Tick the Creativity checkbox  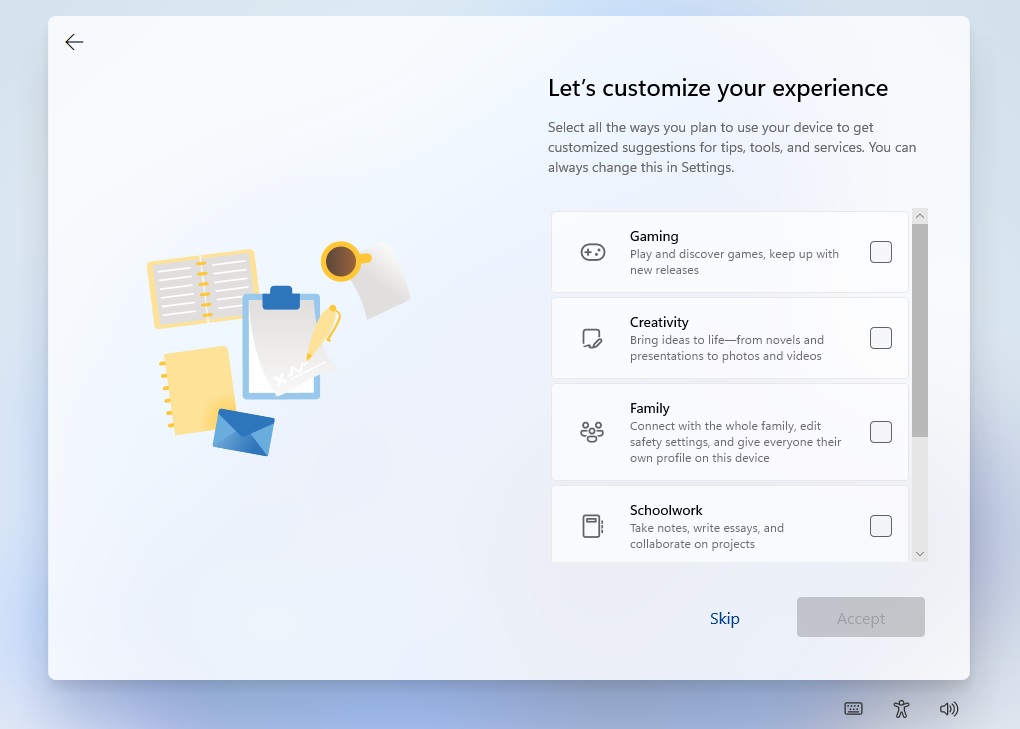881,338
